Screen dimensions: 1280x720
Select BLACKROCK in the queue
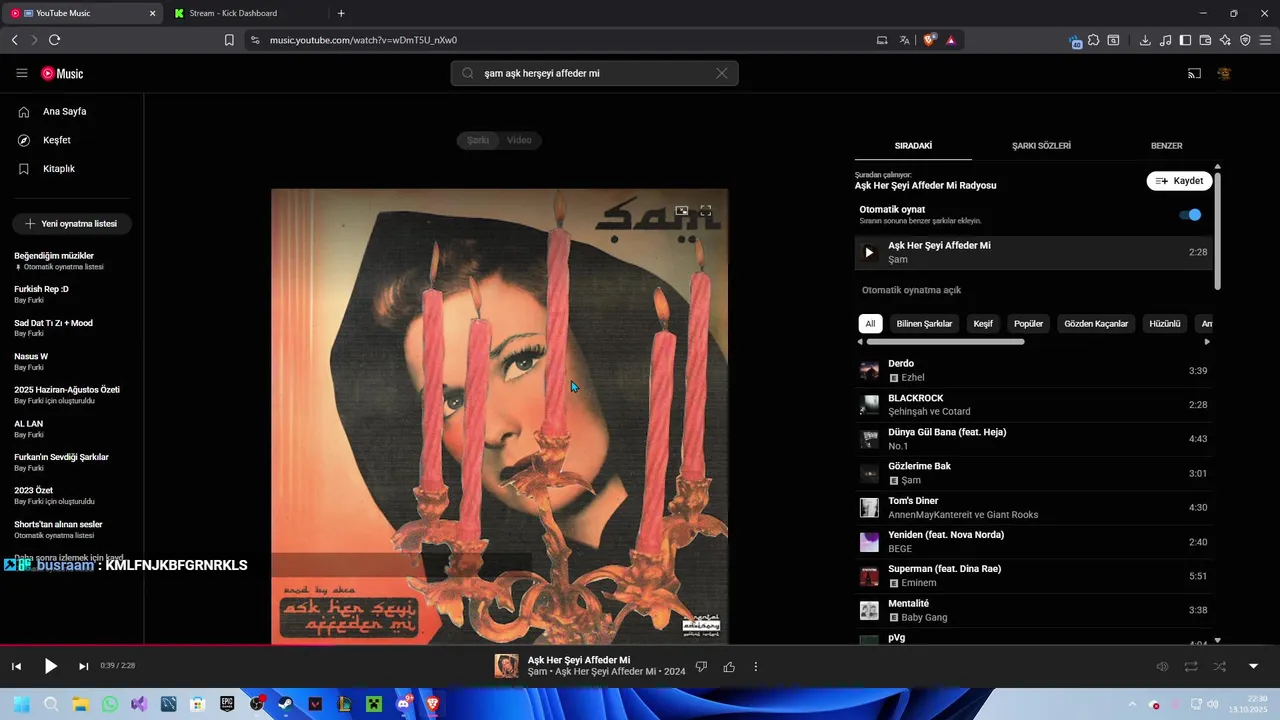pyautogui.click(x=1033, y=404)
